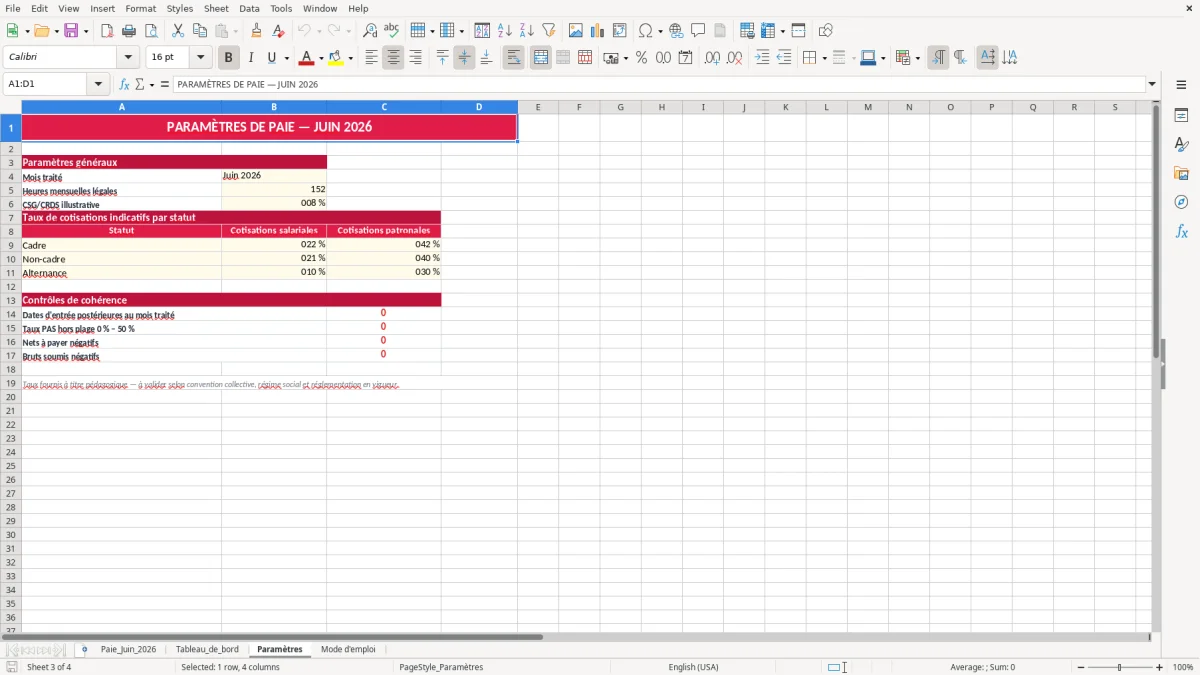This screenshot has width=1200, height=675.
Task: Open the font name dropdown
Action: (128, 57)
